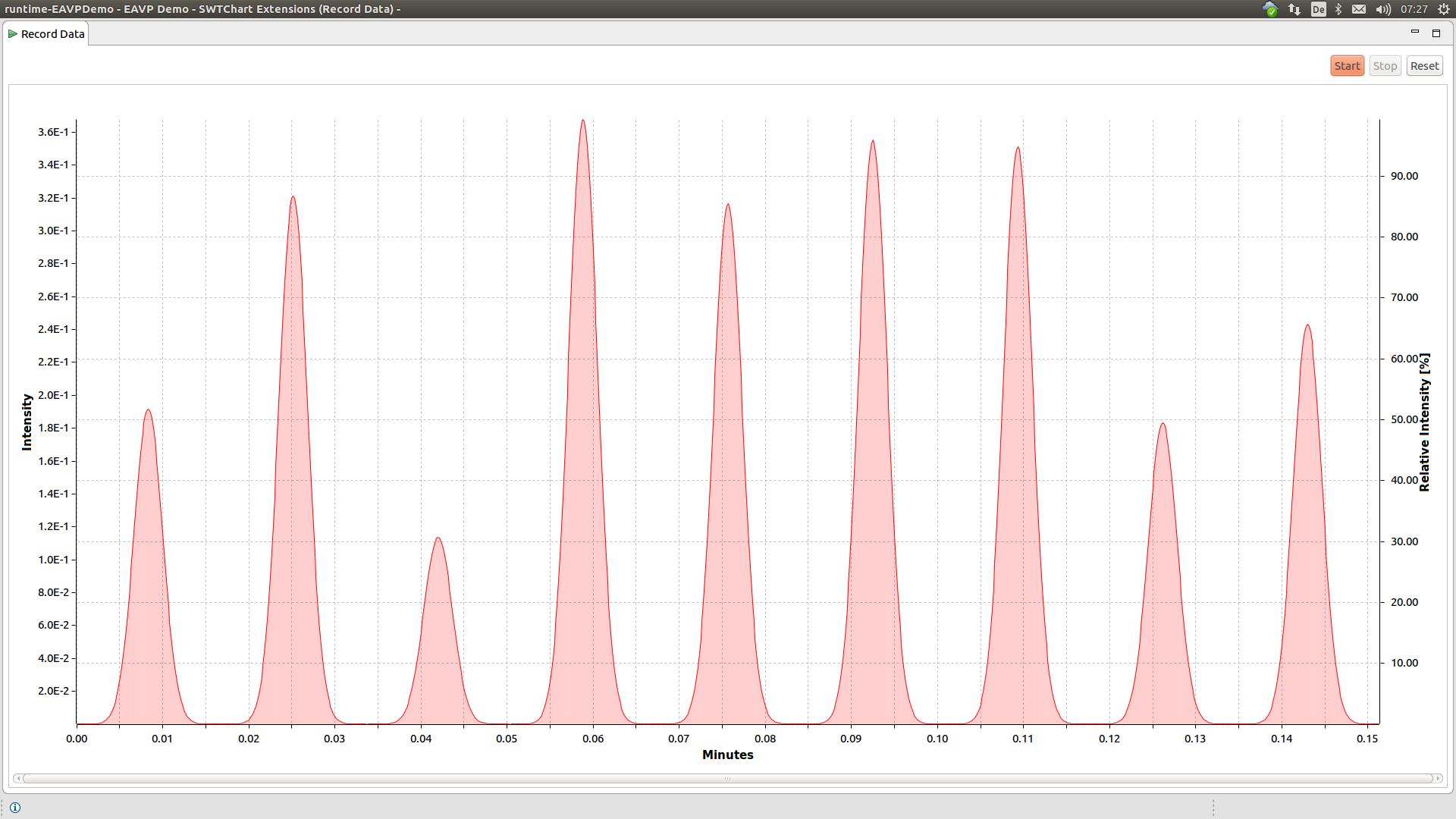Open the sound volume tray menu
This screenshot has width=1456, height=819.
1383,9
